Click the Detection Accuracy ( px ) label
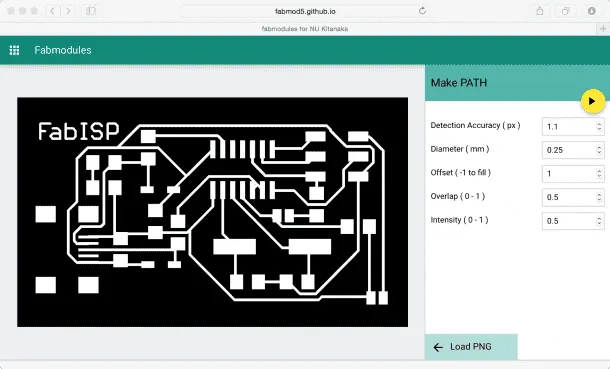This screenshot has width=610, height=369. tap(475, 126)
